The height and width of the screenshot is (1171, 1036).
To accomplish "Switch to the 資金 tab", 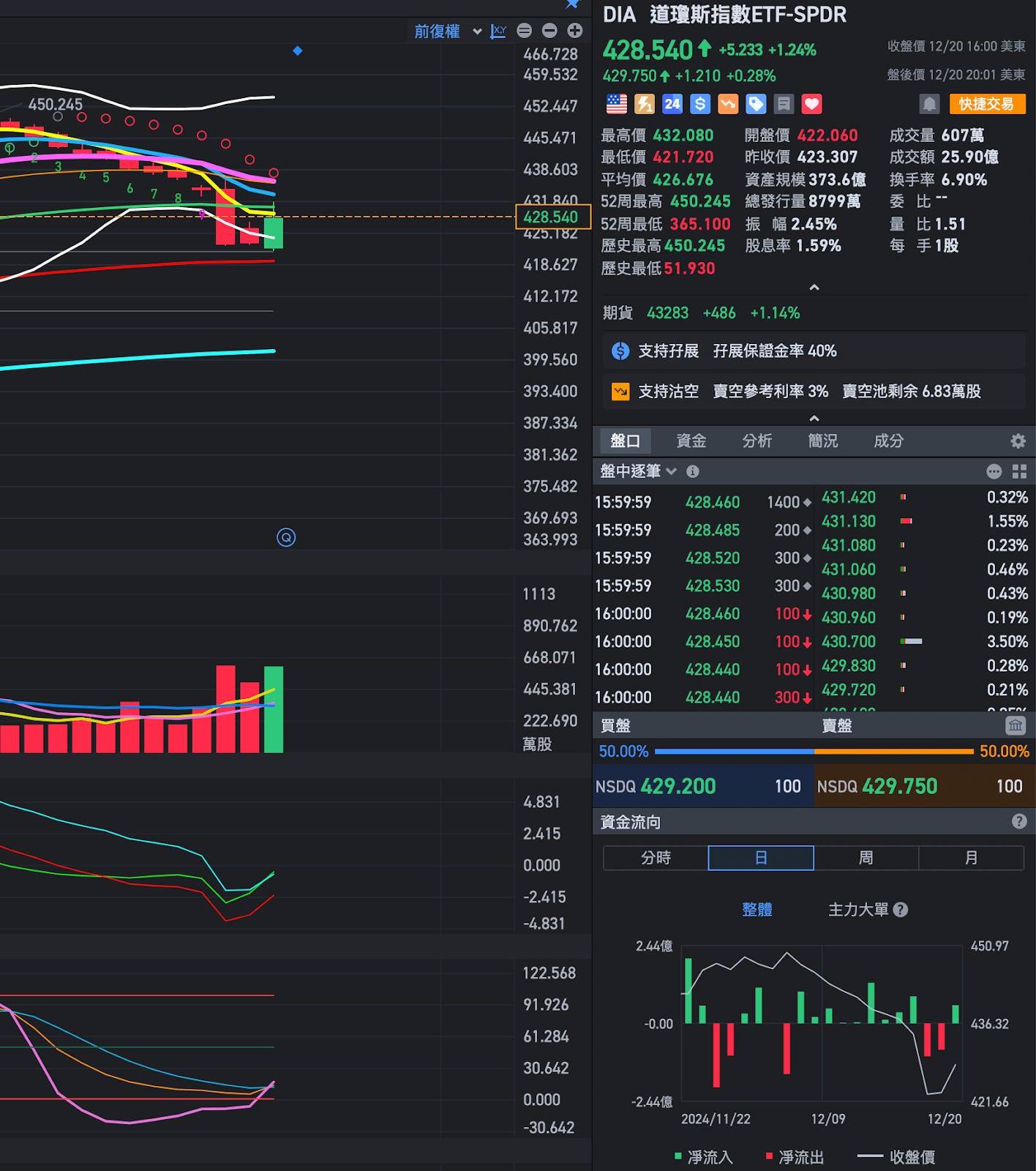I will 691,441.
